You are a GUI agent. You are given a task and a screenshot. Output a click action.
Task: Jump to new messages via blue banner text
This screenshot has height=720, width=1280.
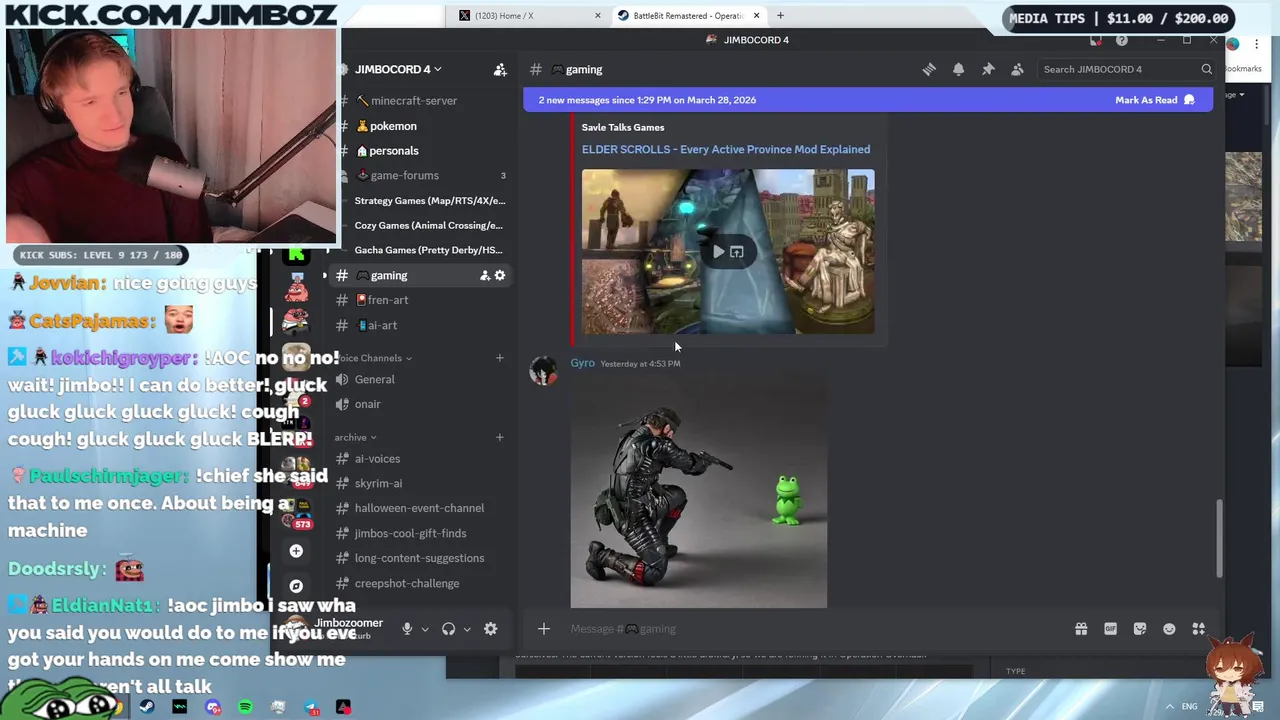[647, 100]
